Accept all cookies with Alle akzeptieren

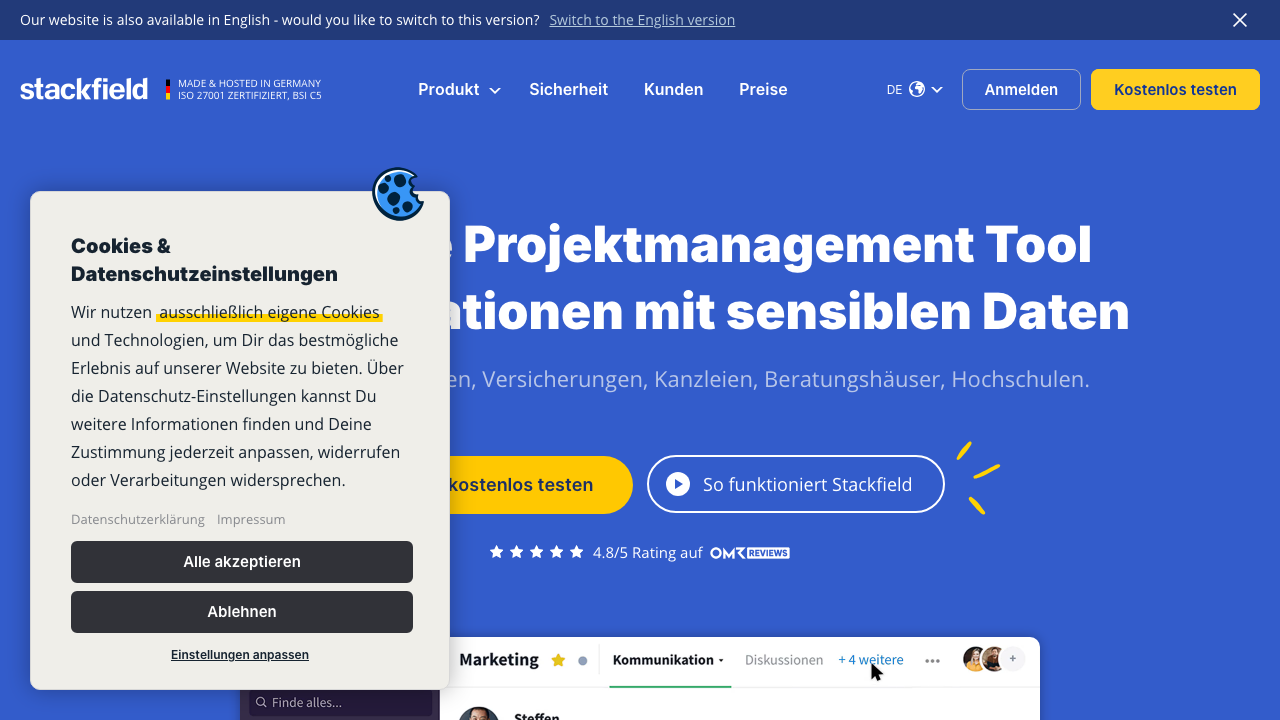click(x=242, y=562)
